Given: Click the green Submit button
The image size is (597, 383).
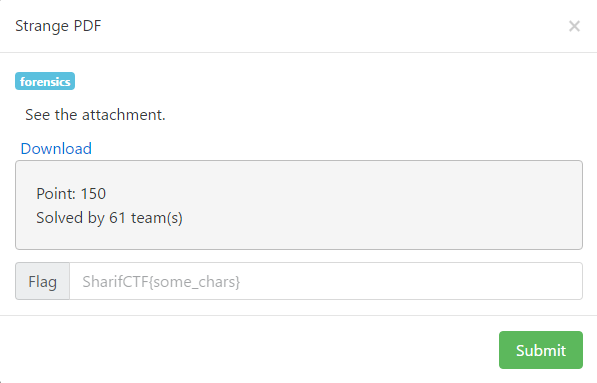Looking at the screenshot, I should pyautogui.click(x=541, y=350).
